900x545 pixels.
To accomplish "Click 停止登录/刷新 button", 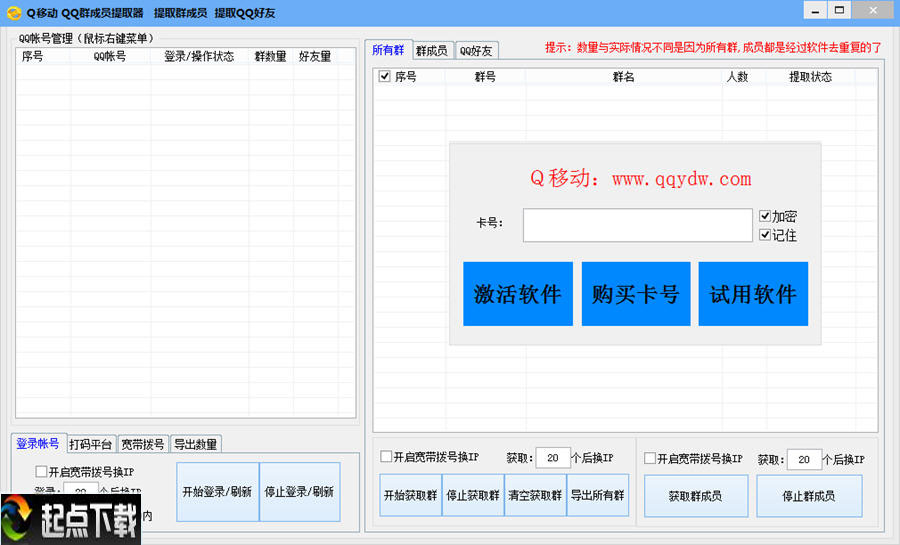I will (x=300, y=492).
